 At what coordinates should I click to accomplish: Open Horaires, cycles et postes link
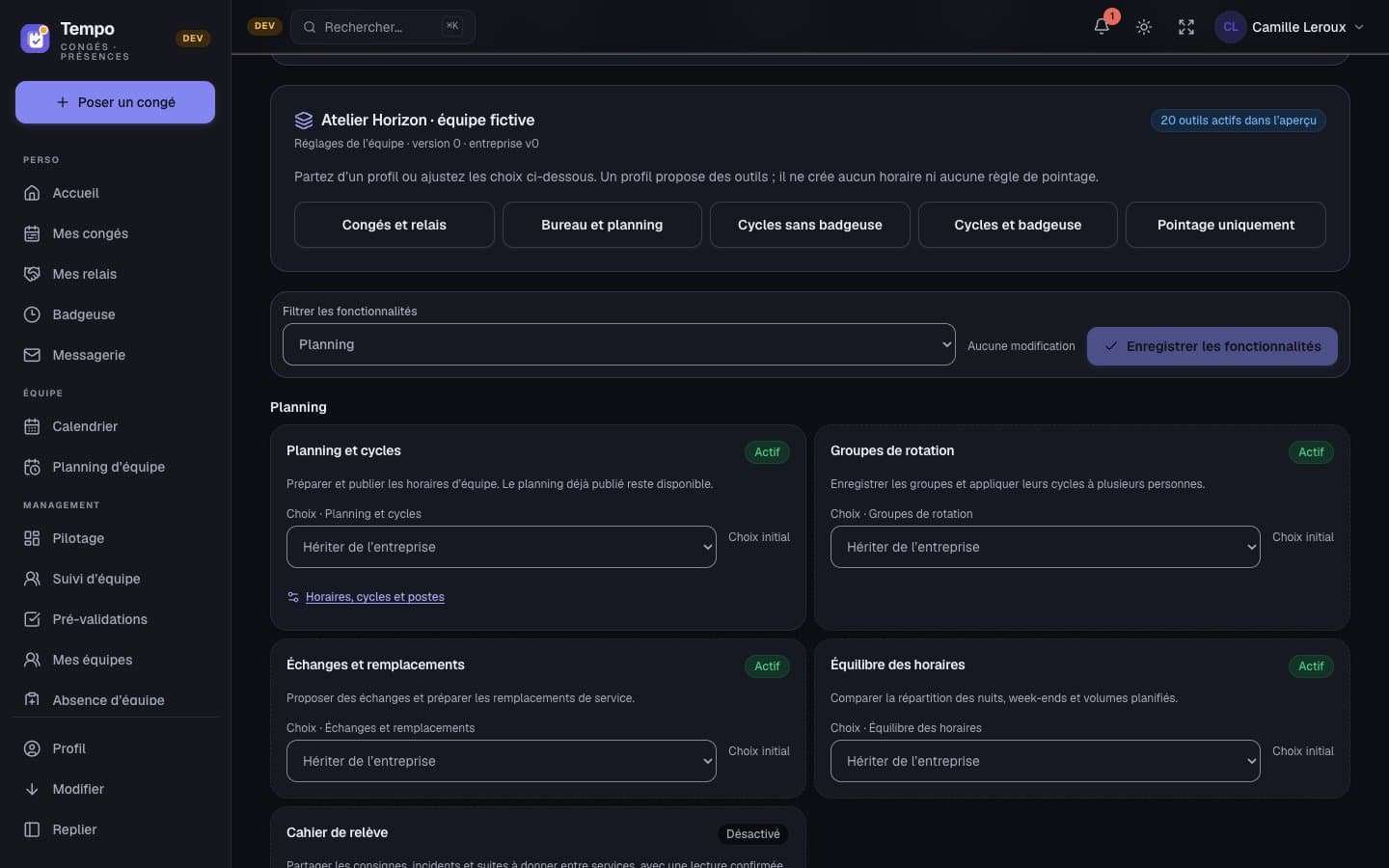(374, 597)
